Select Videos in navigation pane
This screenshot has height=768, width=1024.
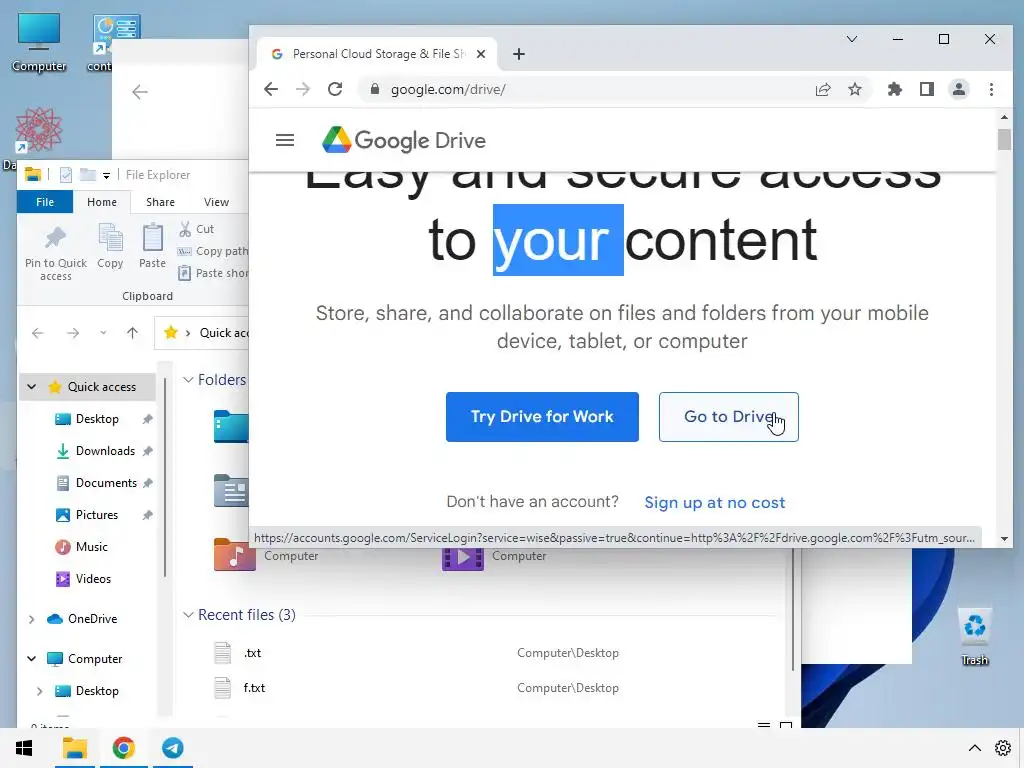[93, 579]
